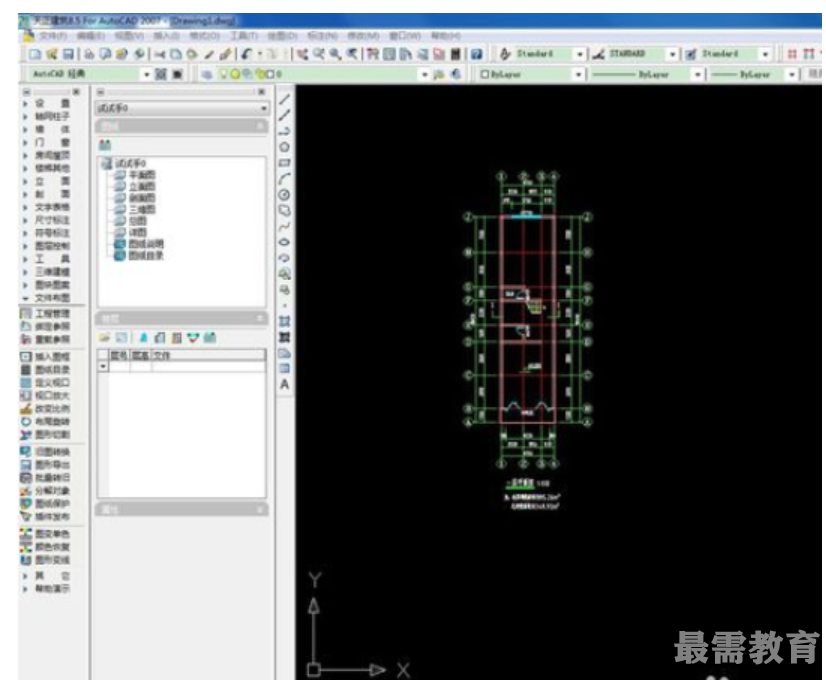Open the 格式(O) menu
The width and height of the screenshot is (826, 687).
tap(205, 36)
